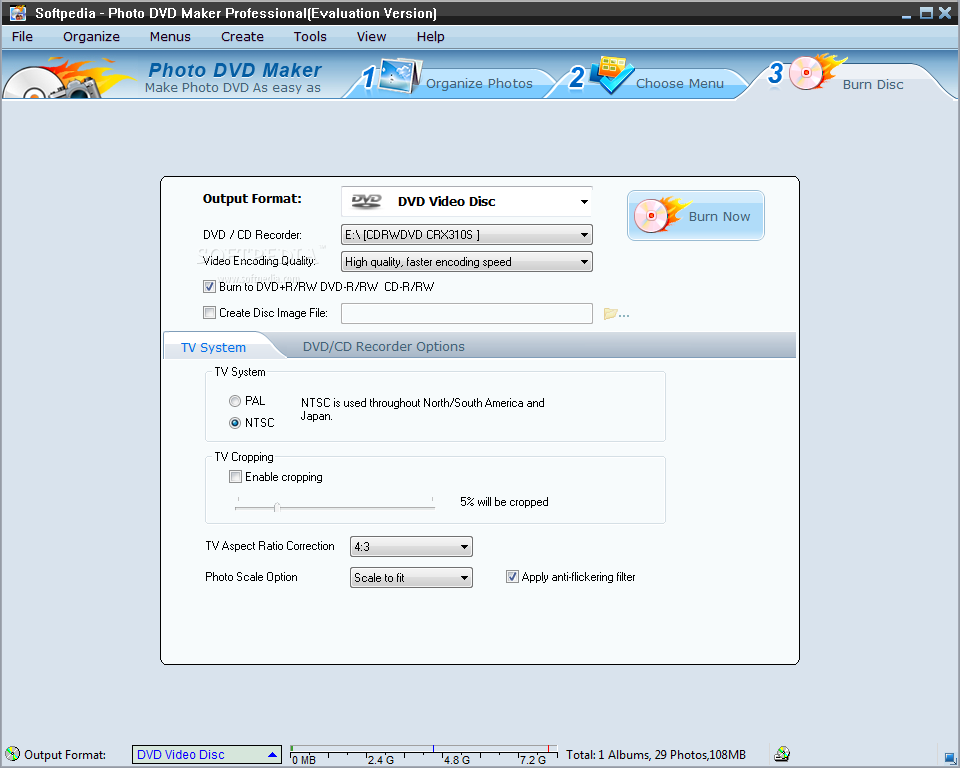960x768 pixels.
Task: Open the Help menu
Action: click(430, 37)
